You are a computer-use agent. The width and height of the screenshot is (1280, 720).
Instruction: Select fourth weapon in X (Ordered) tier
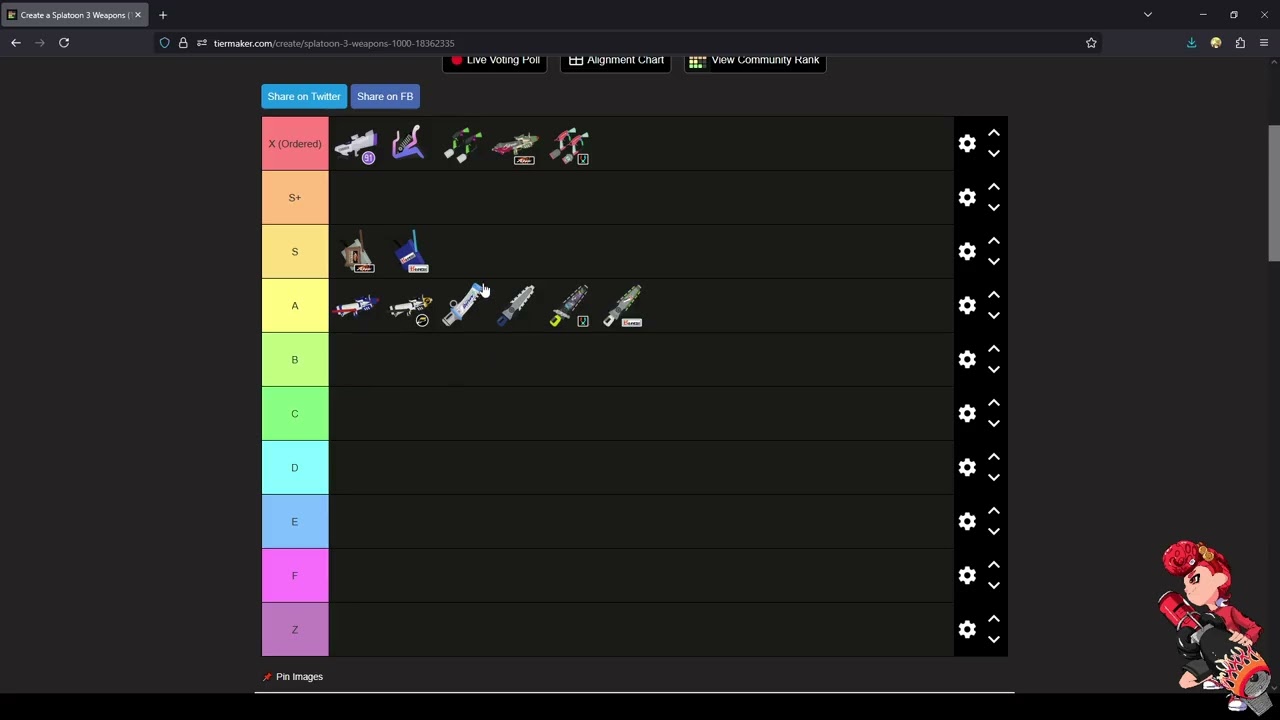[x=516, y=146]
